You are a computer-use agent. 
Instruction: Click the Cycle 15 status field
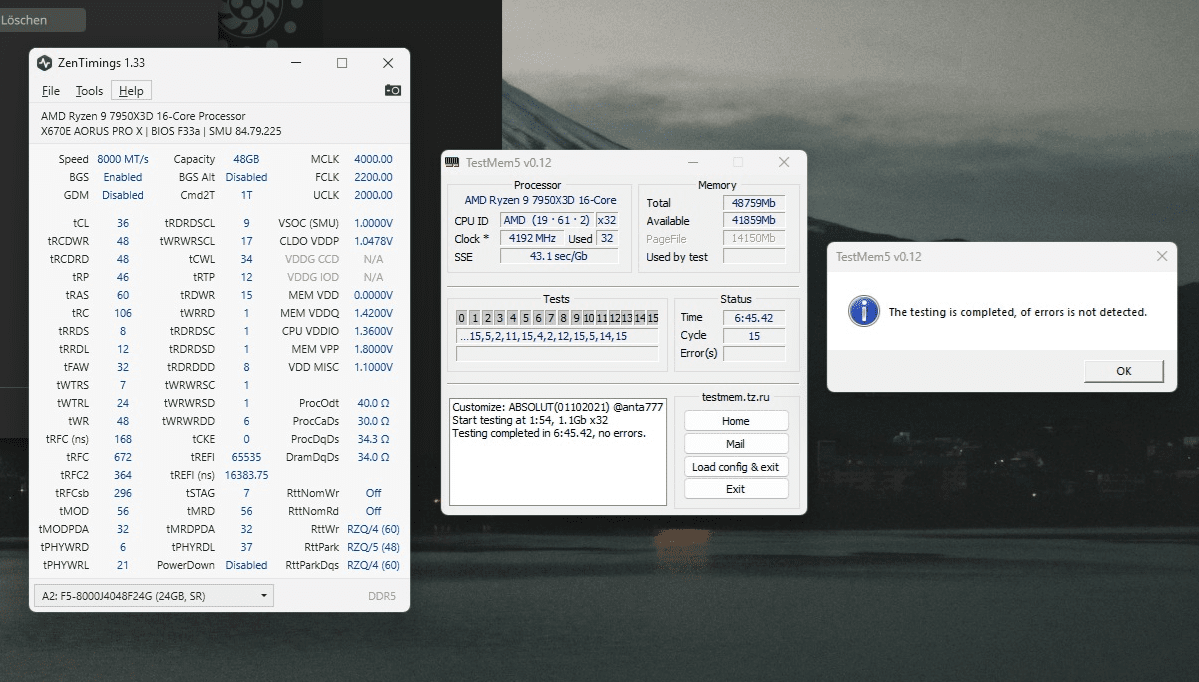[754, 336]
